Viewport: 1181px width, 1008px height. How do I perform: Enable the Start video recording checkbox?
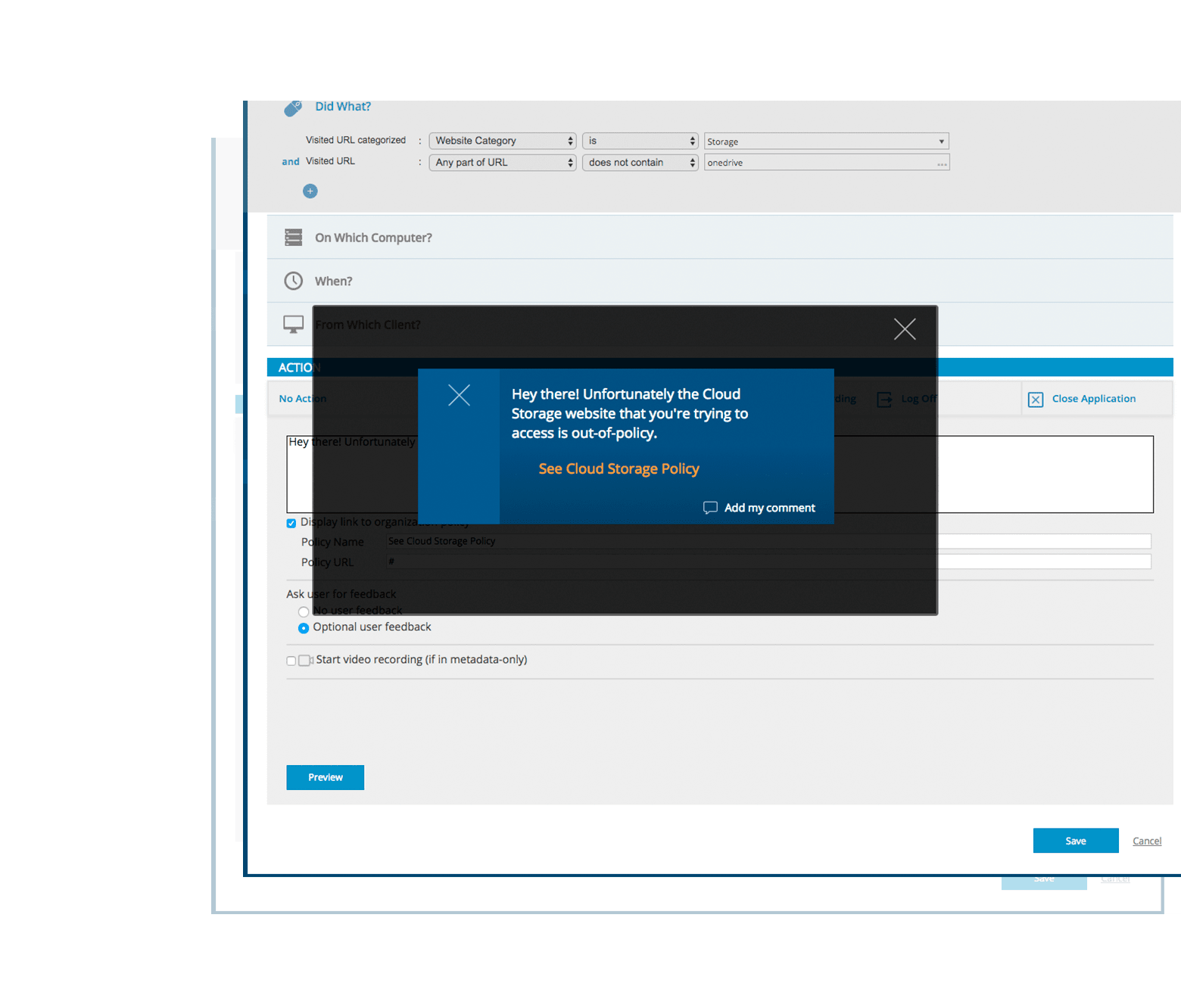click(x=290, y=660)
